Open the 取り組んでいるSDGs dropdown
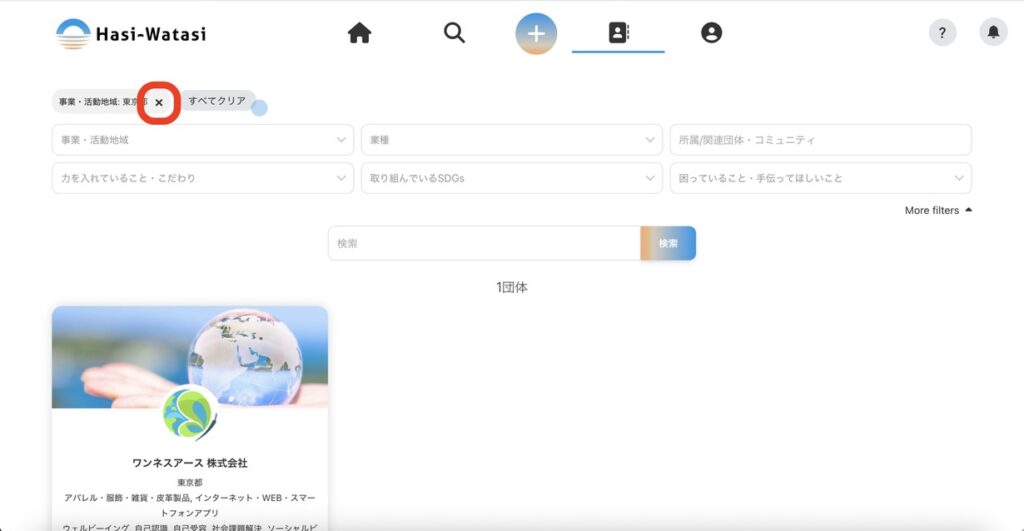This screenshot has width=1024, height=531. tap(511, 178)
